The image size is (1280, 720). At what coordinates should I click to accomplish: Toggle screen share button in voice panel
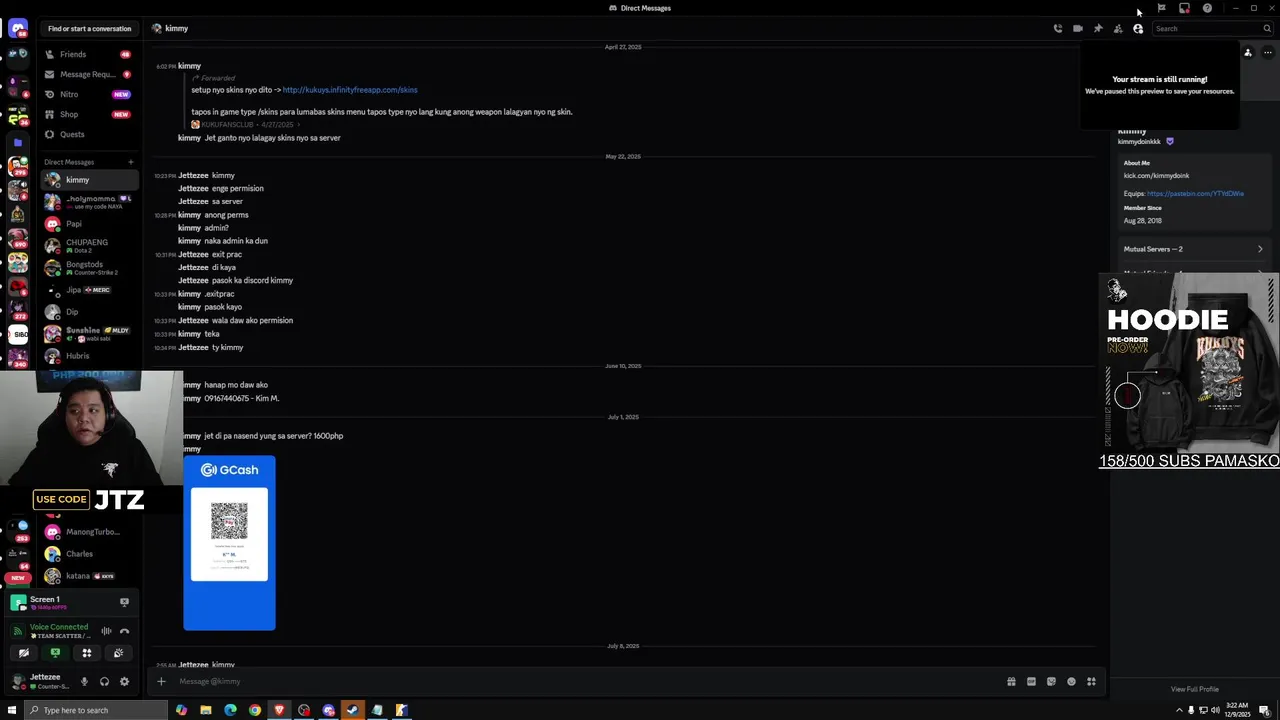[55, 653]
